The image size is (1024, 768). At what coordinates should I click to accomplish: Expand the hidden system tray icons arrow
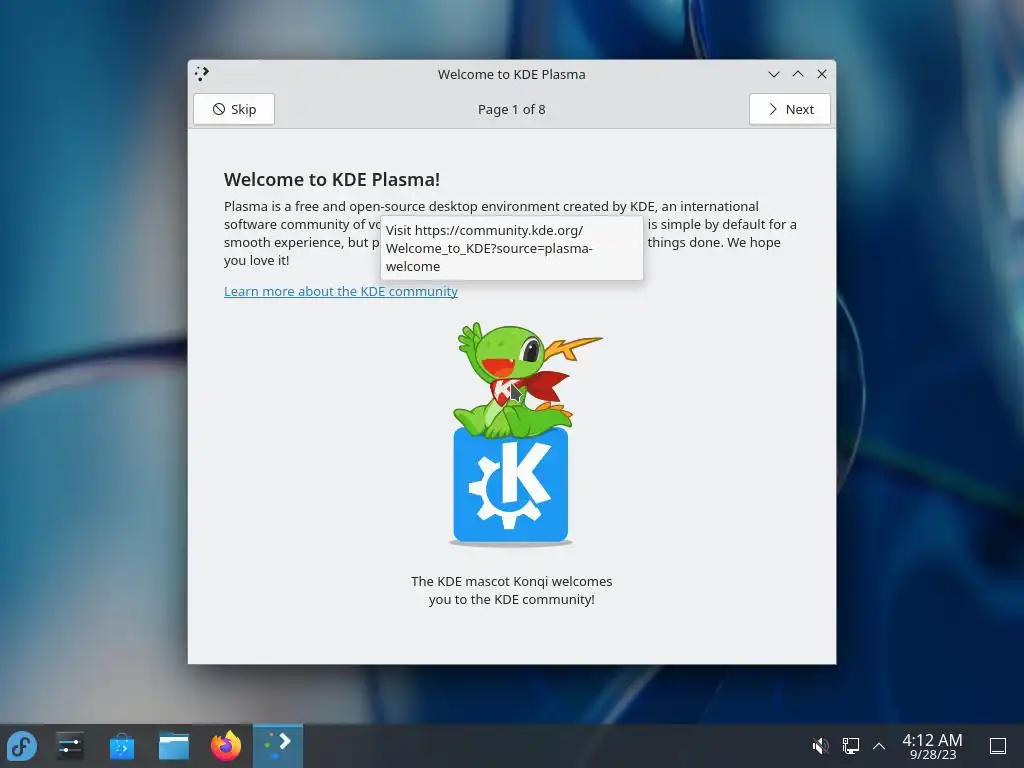(879, 746)
